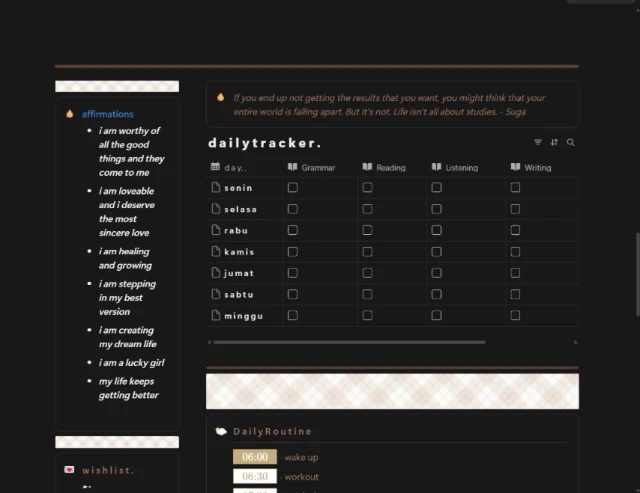Click the DailyRoutine heading
This screenshot has width=640, height=493.
(272, 431)
